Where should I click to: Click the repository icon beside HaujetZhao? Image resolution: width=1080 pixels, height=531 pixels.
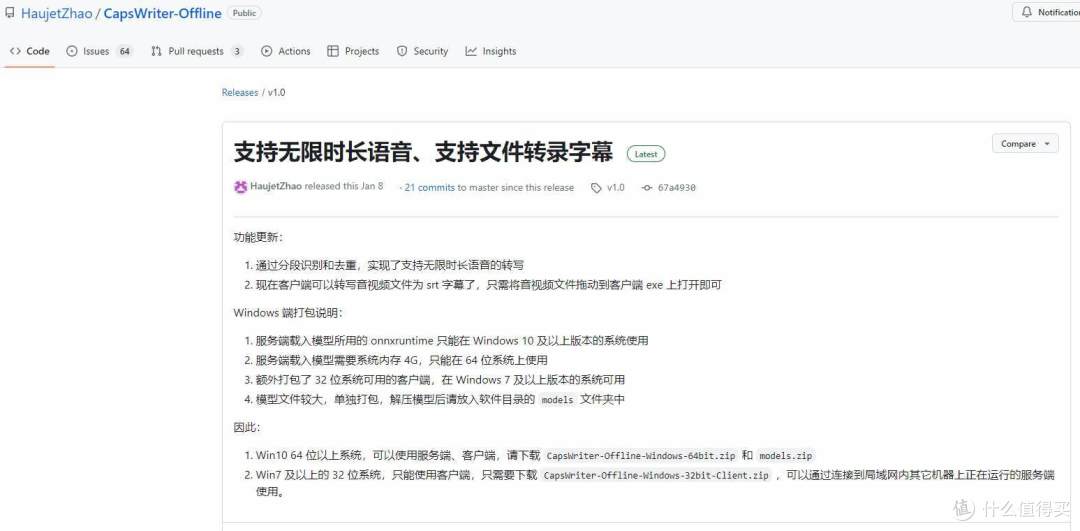tap(10, 12)
